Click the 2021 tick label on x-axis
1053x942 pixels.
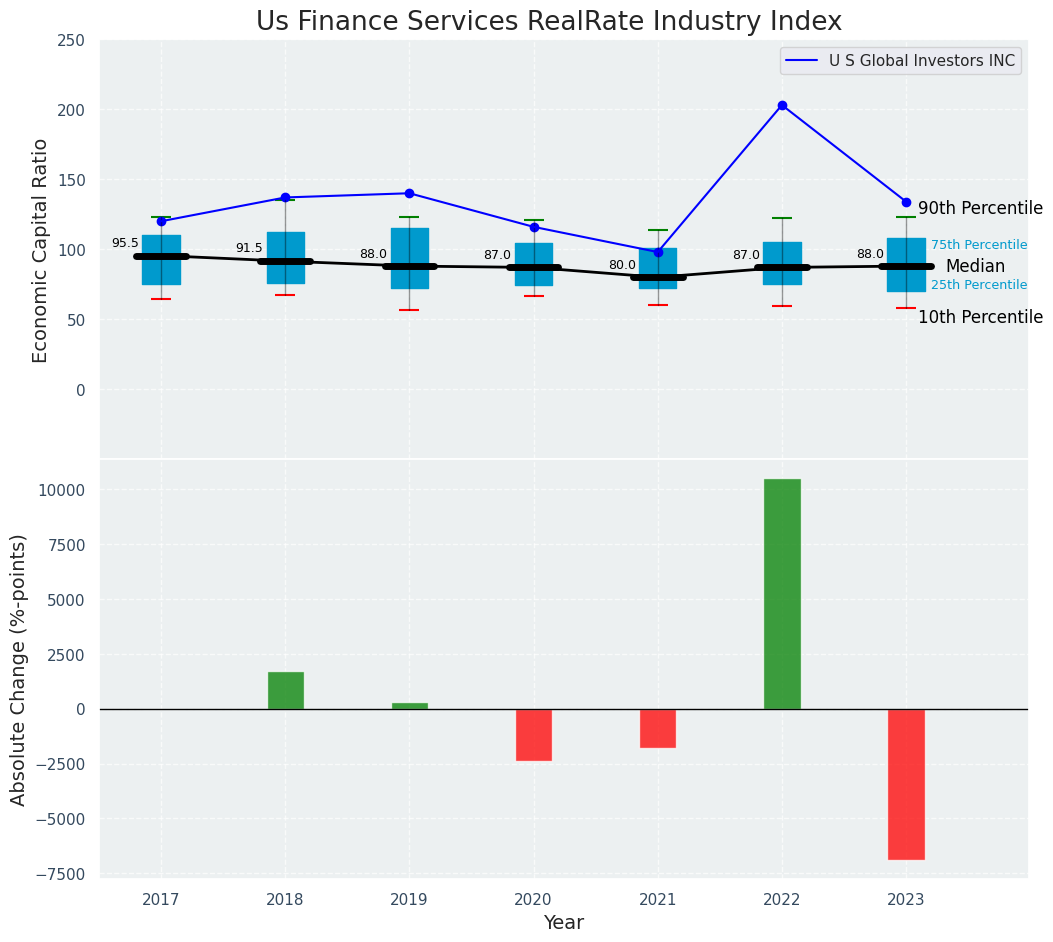click(658, 900)
